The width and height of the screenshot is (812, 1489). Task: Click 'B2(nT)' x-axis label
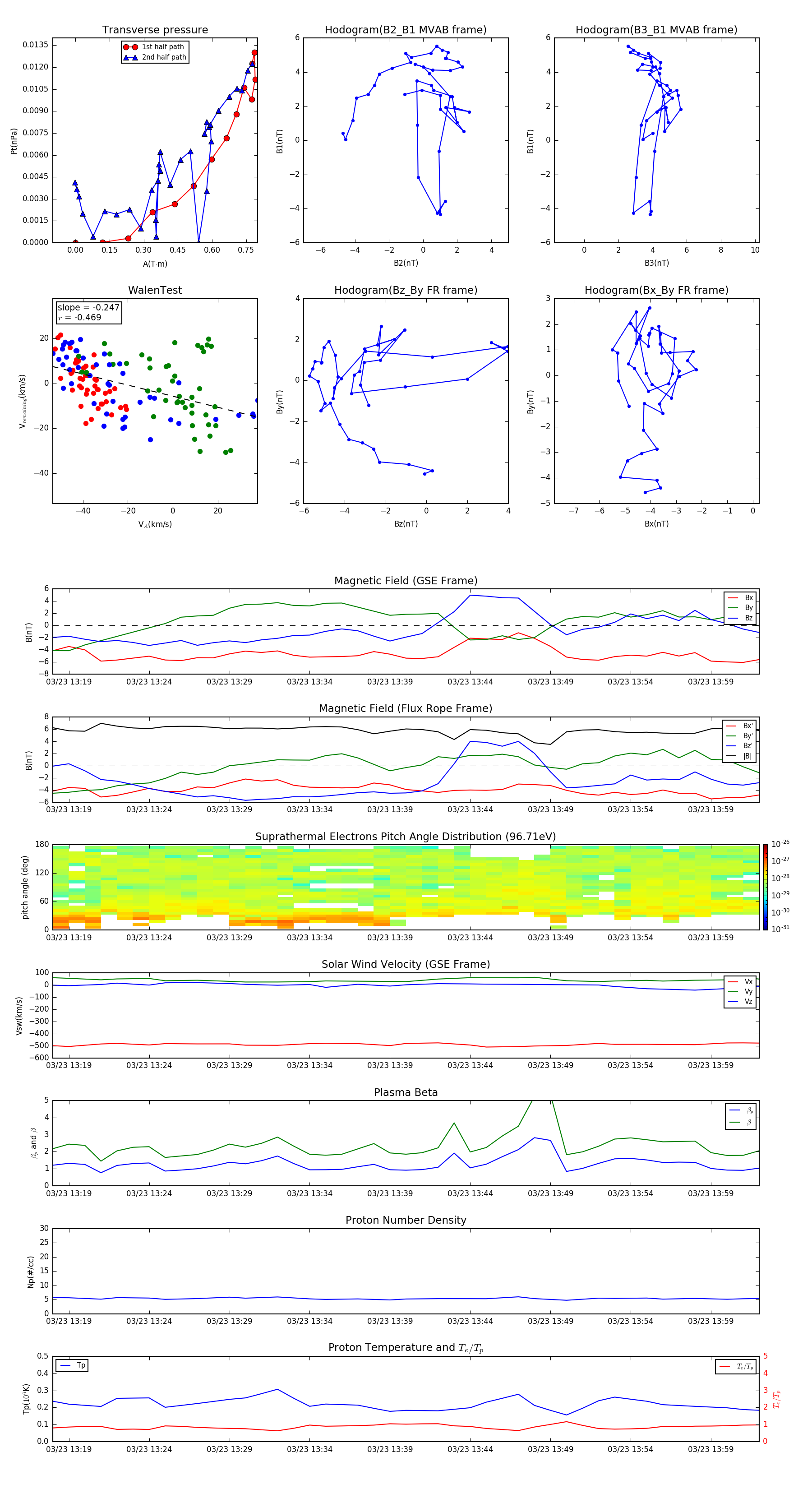(x=406, y=263)
